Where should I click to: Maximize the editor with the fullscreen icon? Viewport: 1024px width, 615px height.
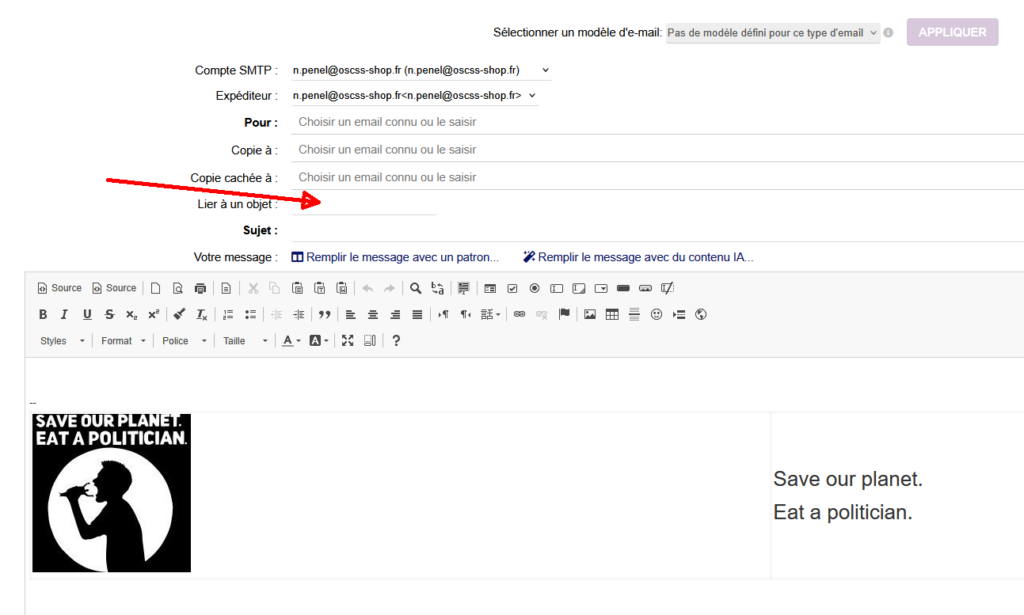coord(347,341)
